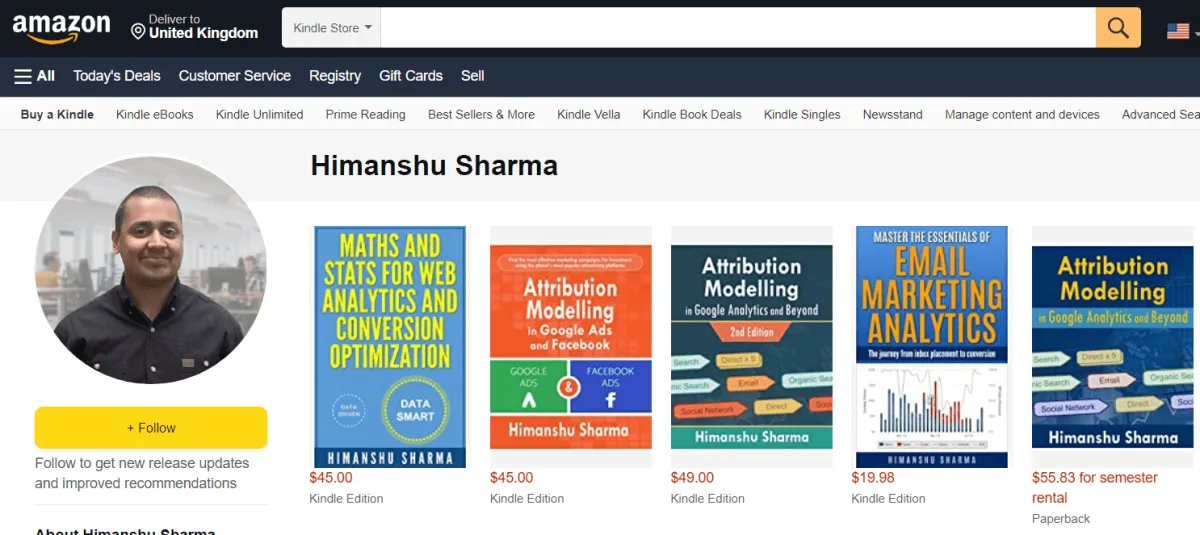The height and width of the screenshot is (535, 1200).
Task: Select the Kindle Unlimited tab
Action: 259,114
